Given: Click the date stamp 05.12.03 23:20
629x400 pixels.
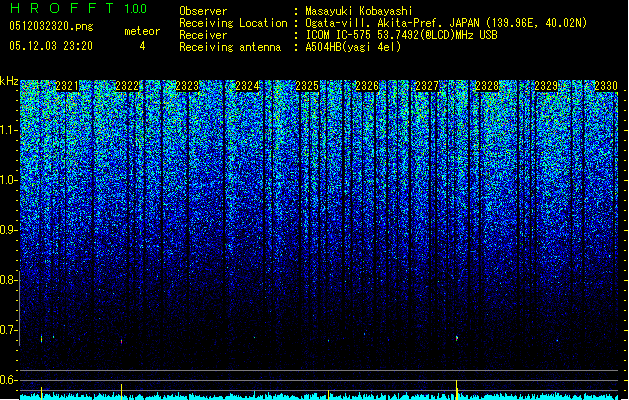Looking at the screenshot, I should click(x=51, y=46).
